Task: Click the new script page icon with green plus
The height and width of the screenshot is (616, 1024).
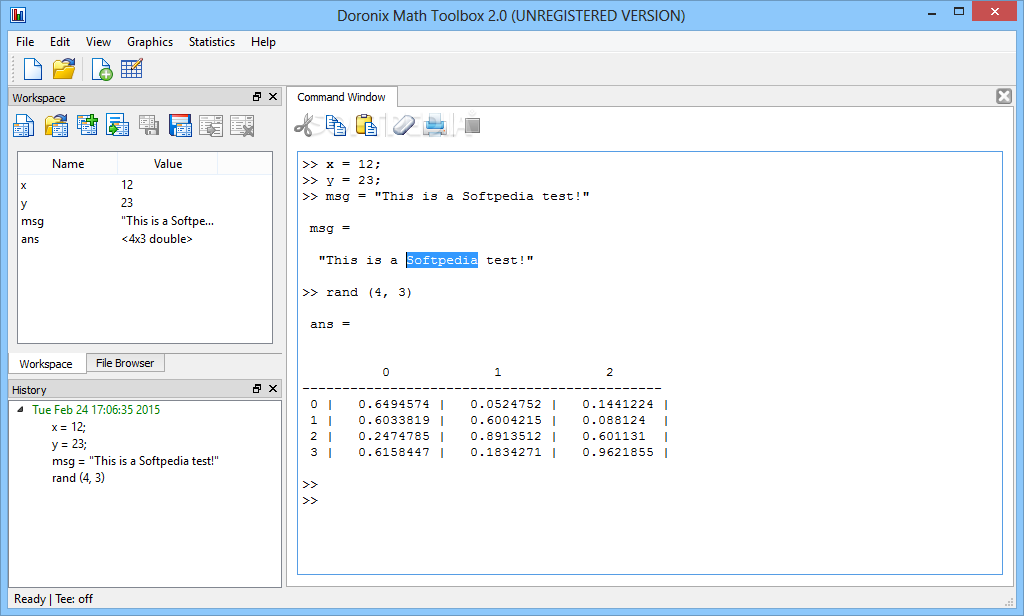Action: click(101, 69)
